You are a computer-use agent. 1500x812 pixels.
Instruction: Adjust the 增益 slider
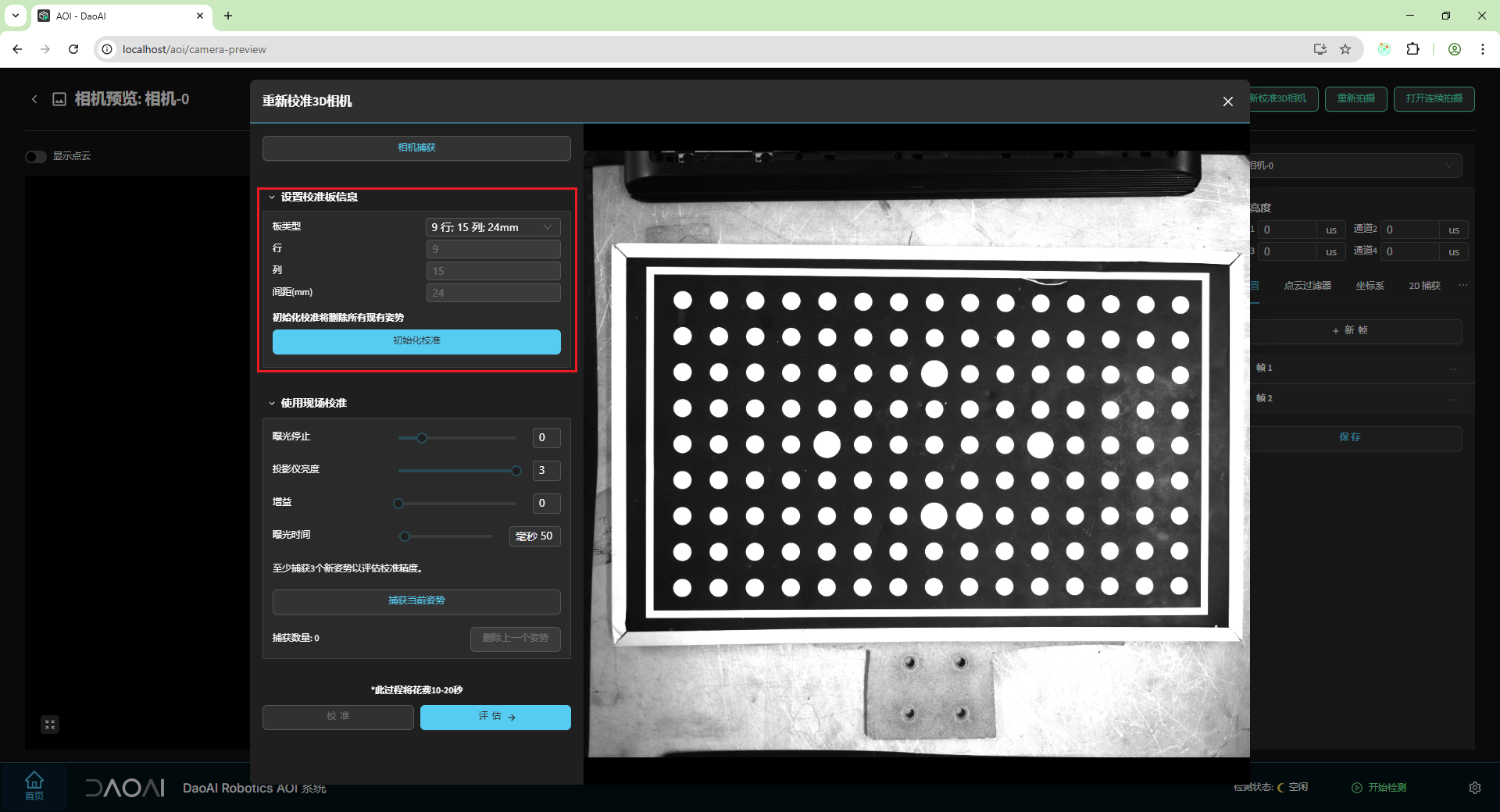(457, 504)
